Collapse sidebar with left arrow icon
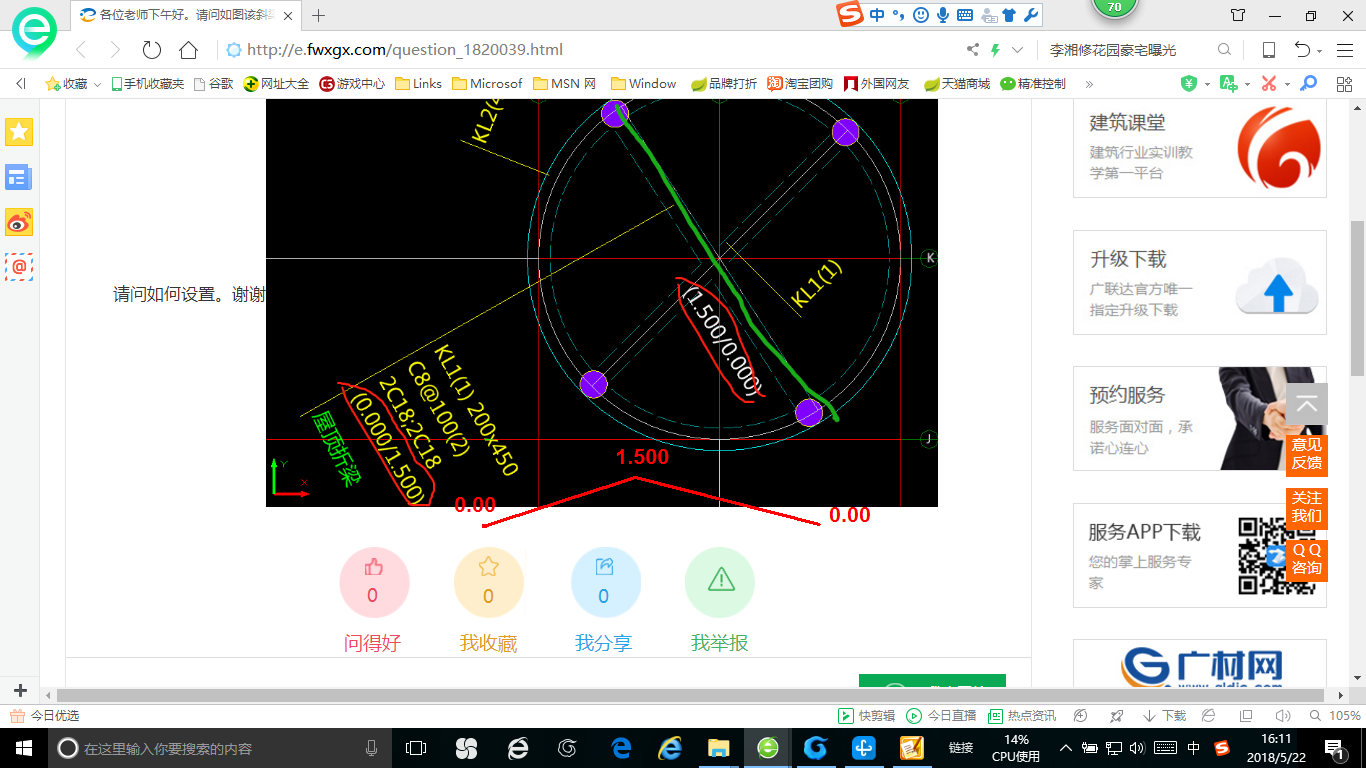The height and width of the screenshot is (768, 1366). coord(20,84)
